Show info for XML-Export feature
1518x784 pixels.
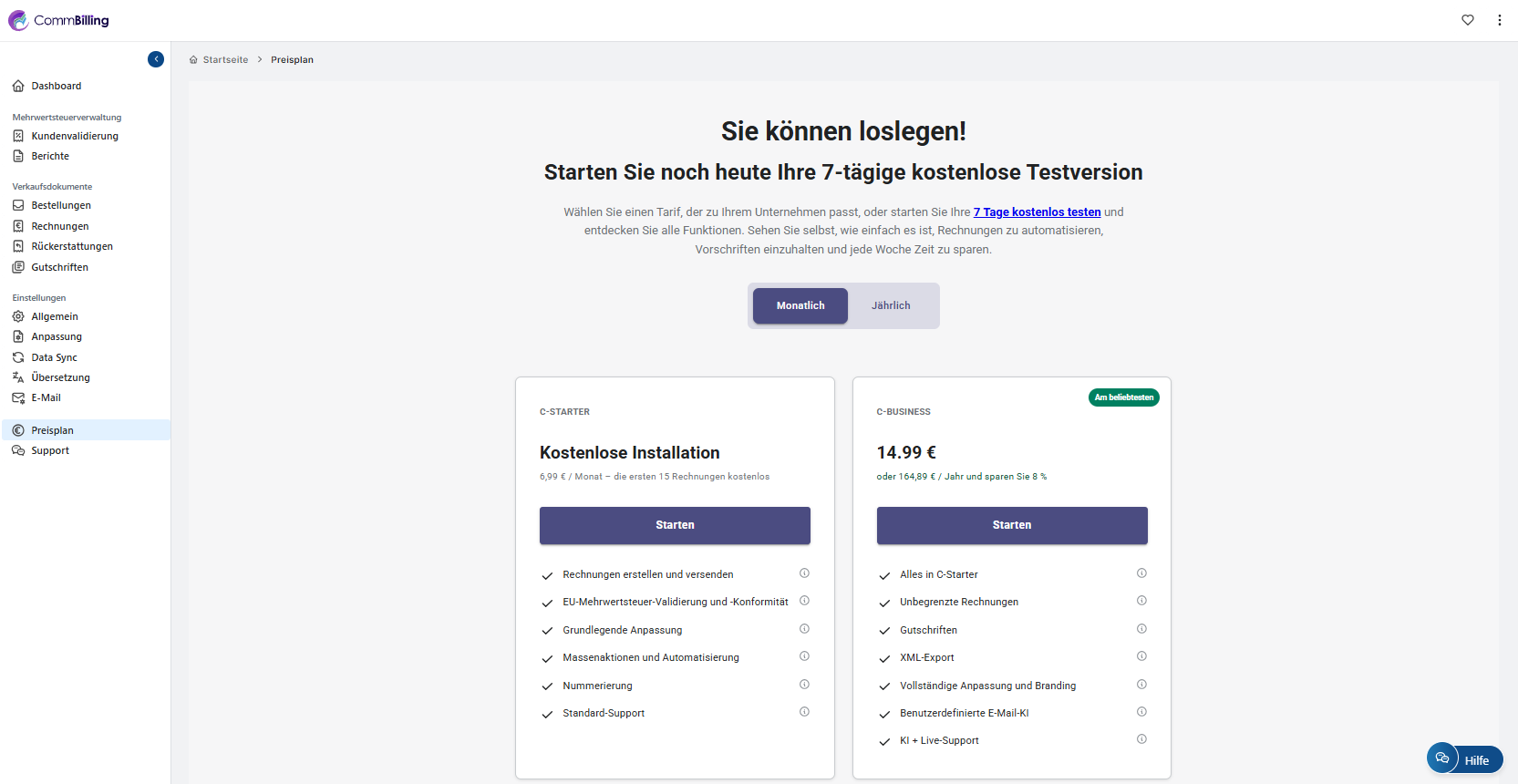point(1141,656)
